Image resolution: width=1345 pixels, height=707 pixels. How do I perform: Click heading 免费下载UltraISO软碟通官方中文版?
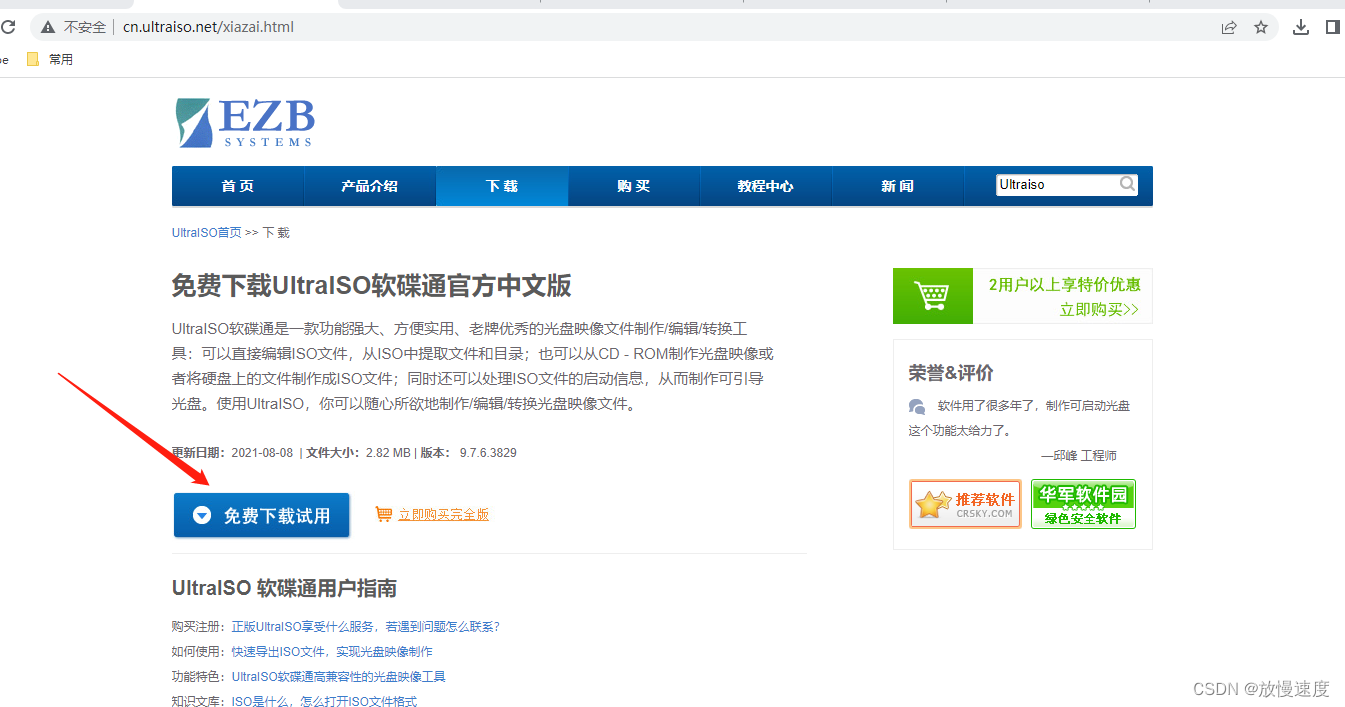tap(372, 286)
